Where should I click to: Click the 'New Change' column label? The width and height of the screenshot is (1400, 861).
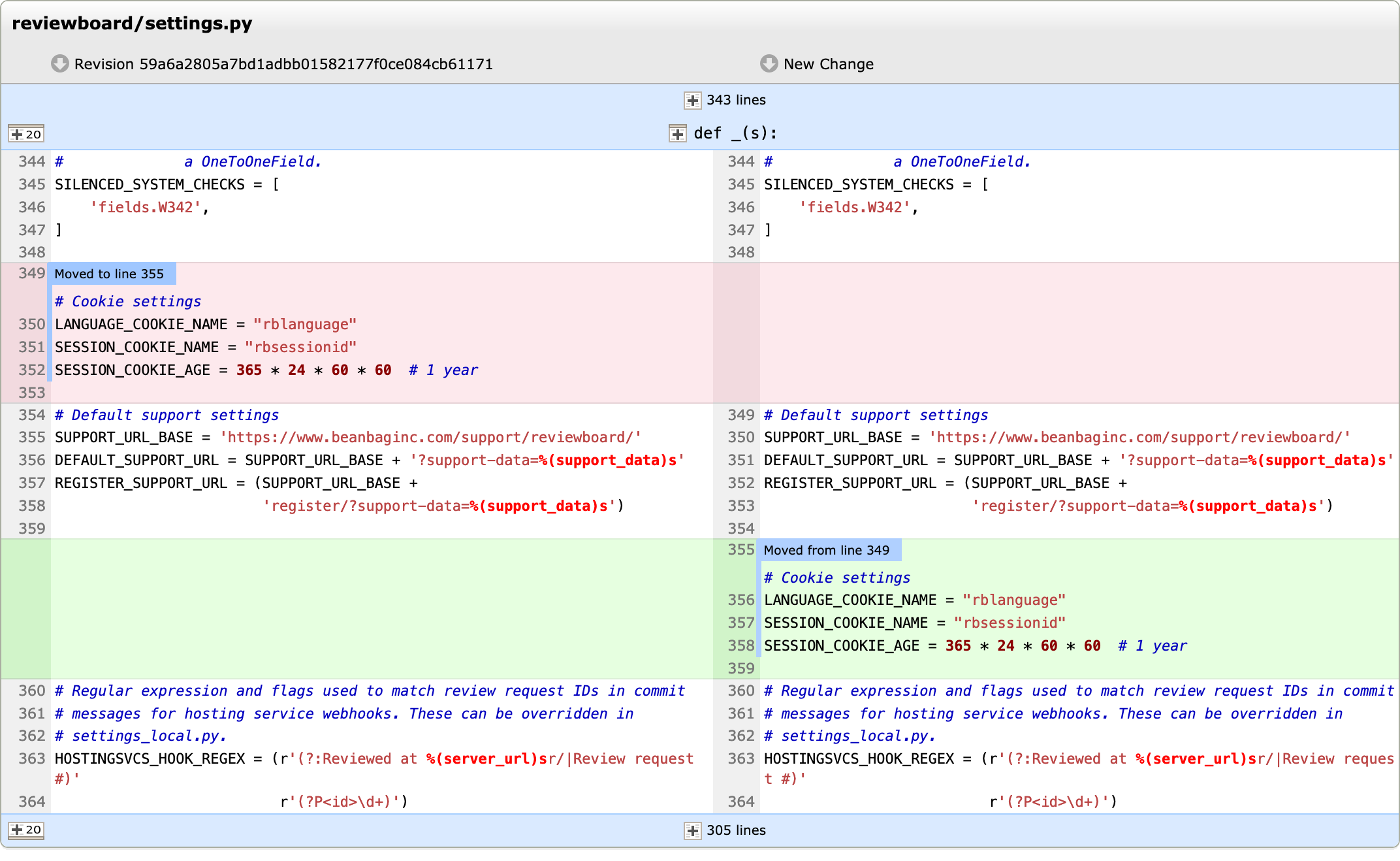829,64
